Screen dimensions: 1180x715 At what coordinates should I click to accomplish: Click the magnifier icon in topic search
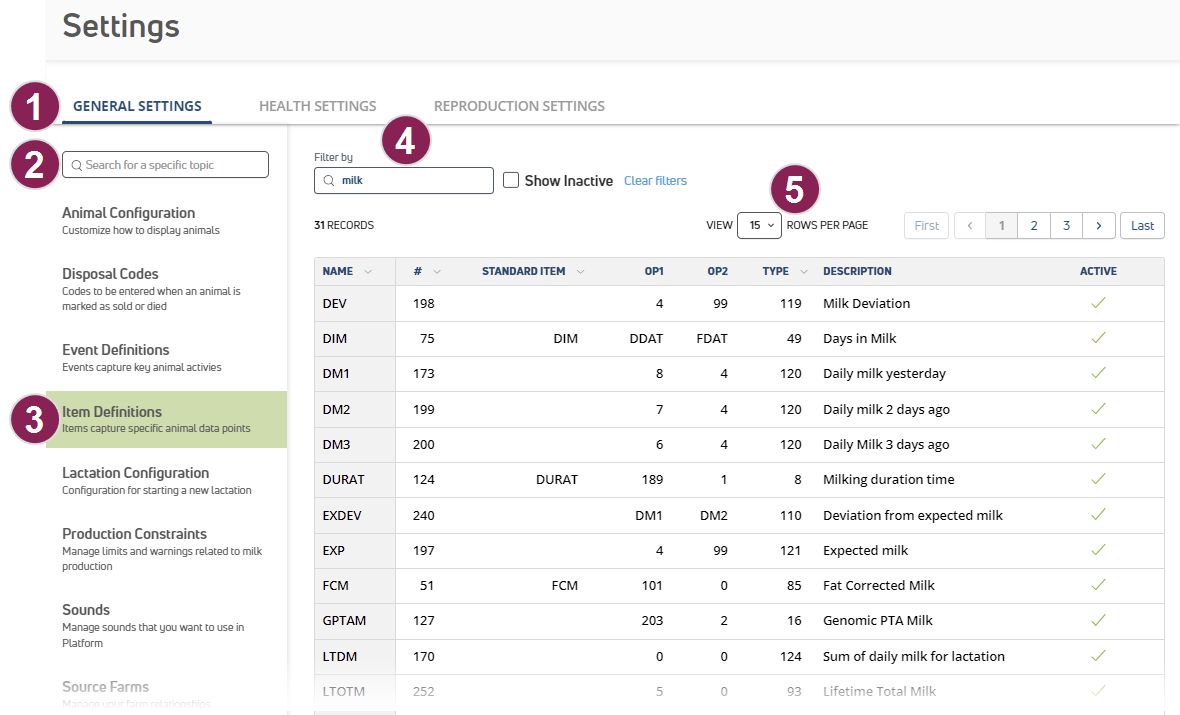[x=77, y=165]
